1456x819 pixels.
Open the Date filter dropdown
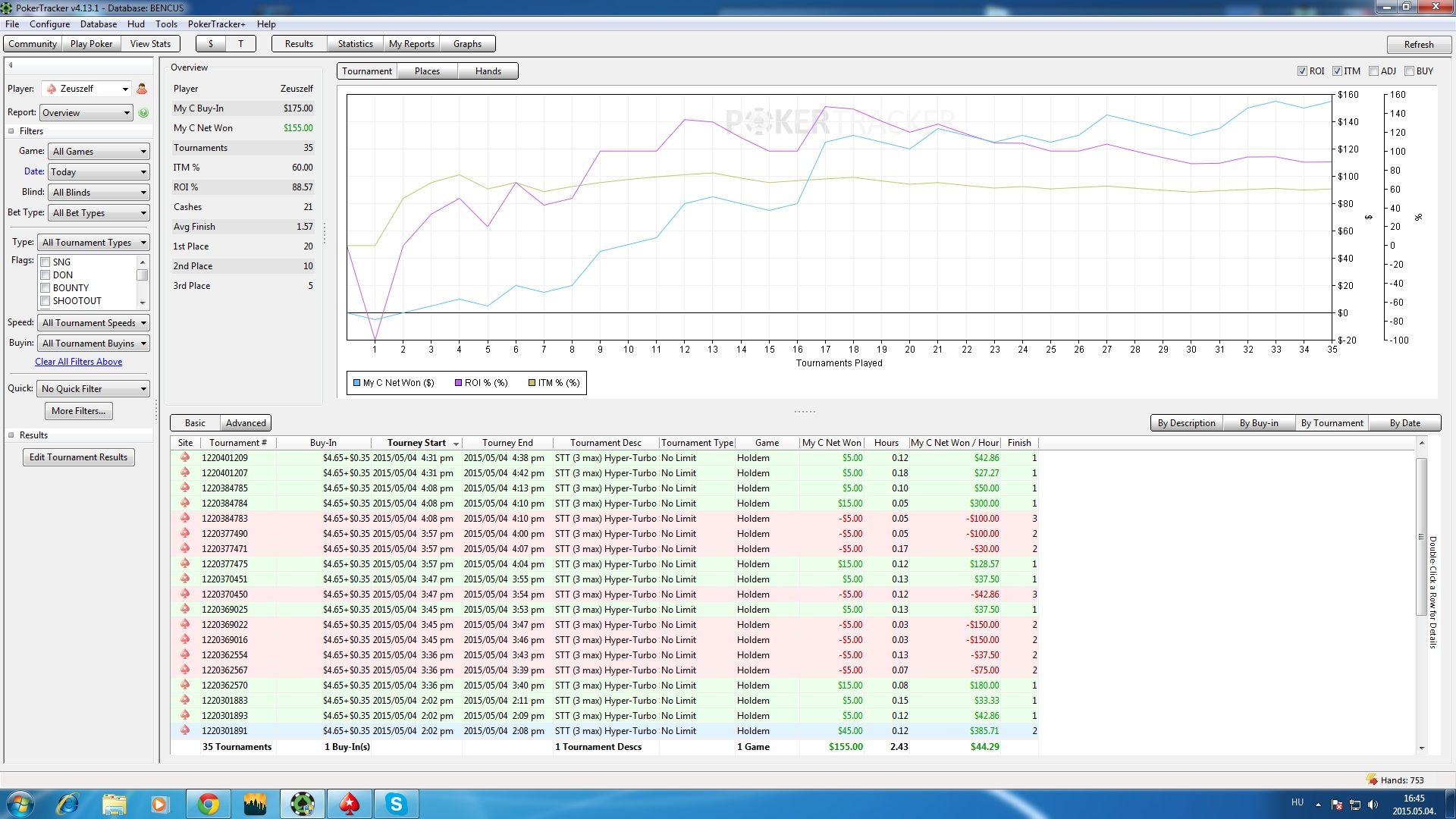pos(99,172)
